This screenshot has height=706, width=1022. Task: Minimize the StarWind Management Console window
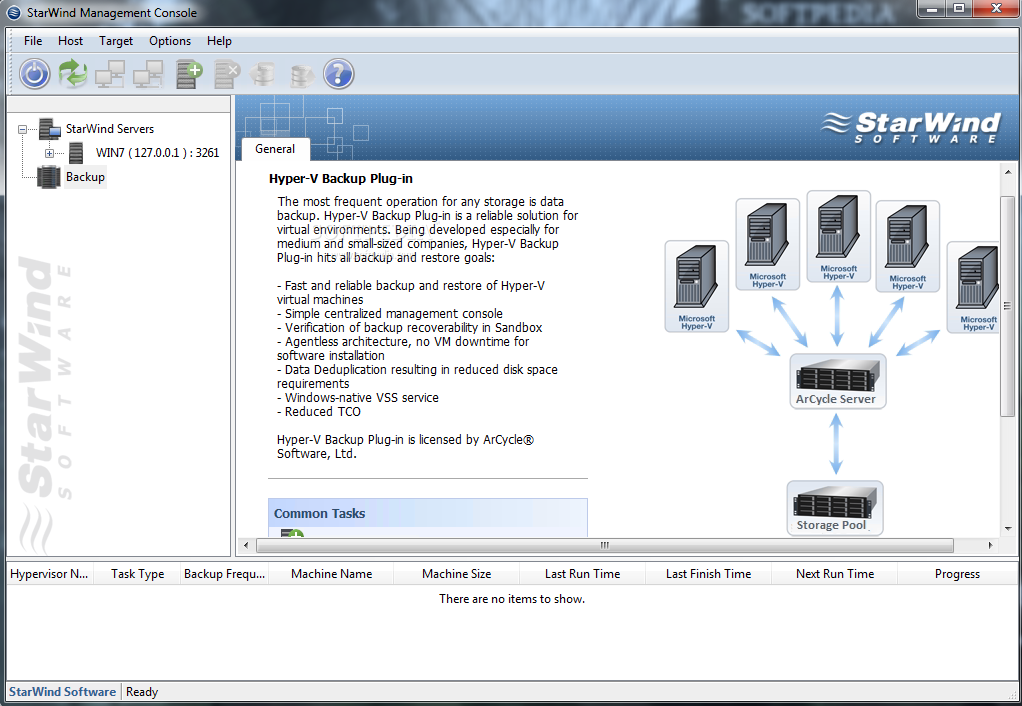pos(932,8)
